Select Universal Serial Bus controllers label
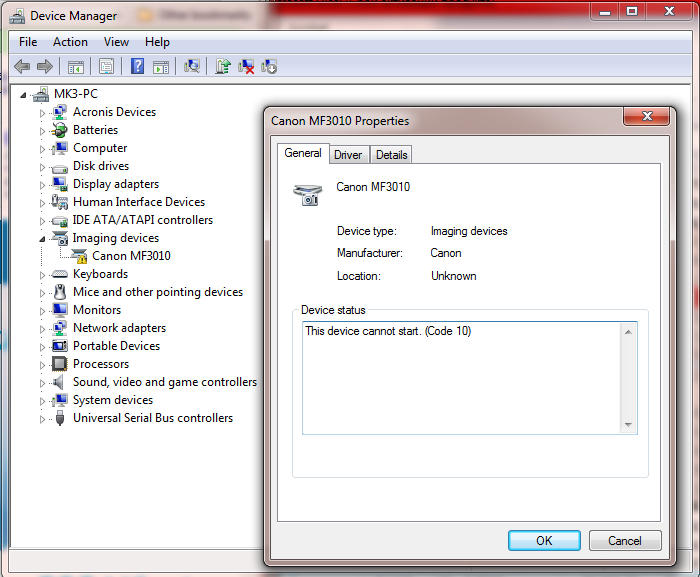The width and height of the screenshot is (700, 577). click(x=153, y=418)
